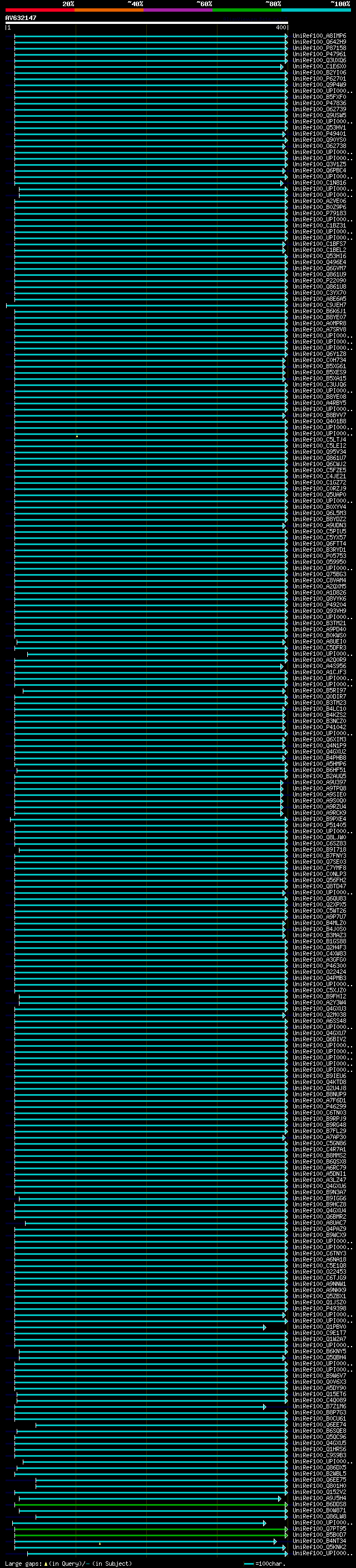Select the UniRef100_P49401 label
Screen dimensions: 356x1568
(319, 134)
